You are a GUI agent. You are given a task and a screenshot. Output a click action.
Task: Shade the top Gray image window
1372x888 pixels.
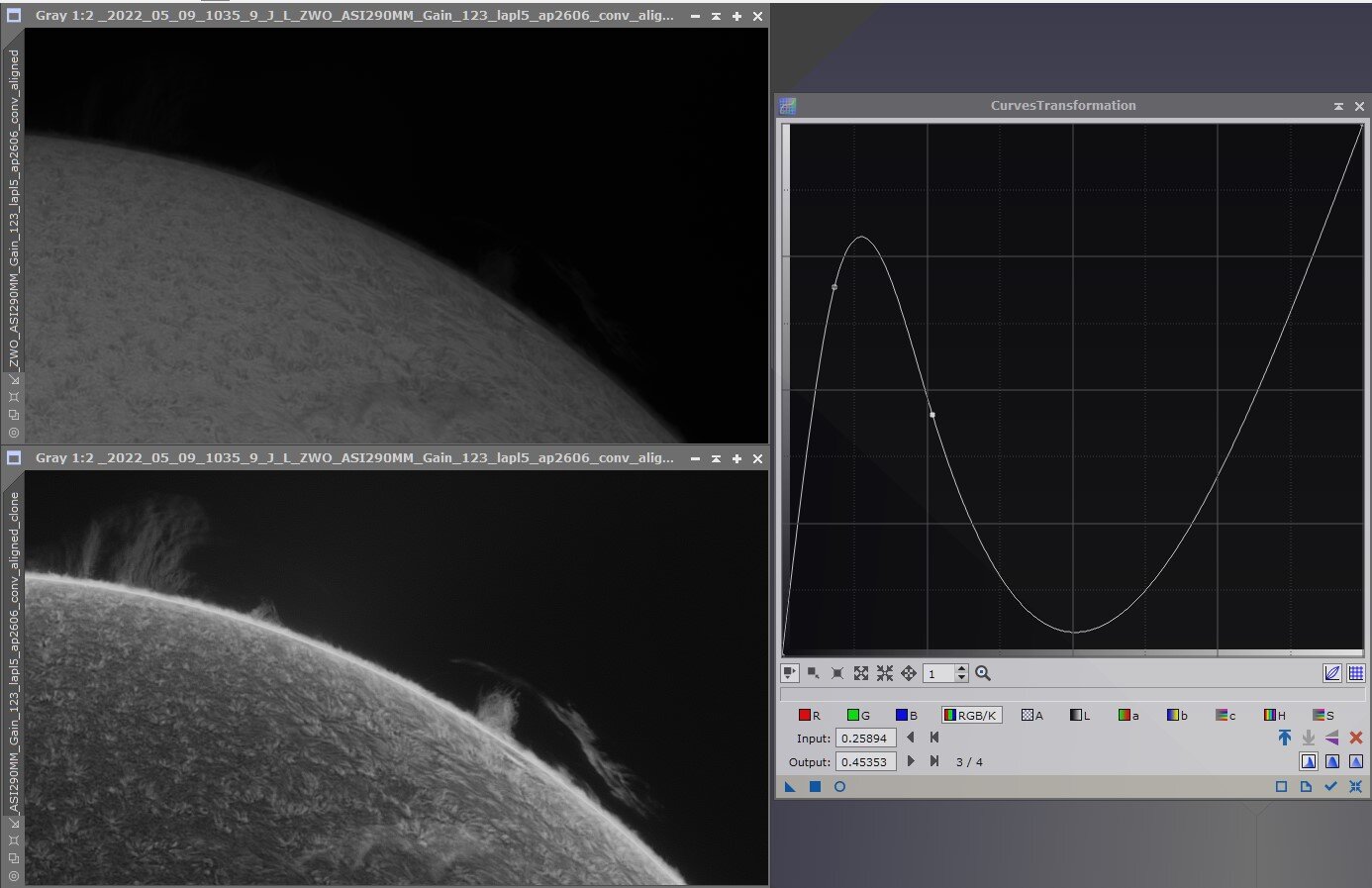[x=716, y=17]
